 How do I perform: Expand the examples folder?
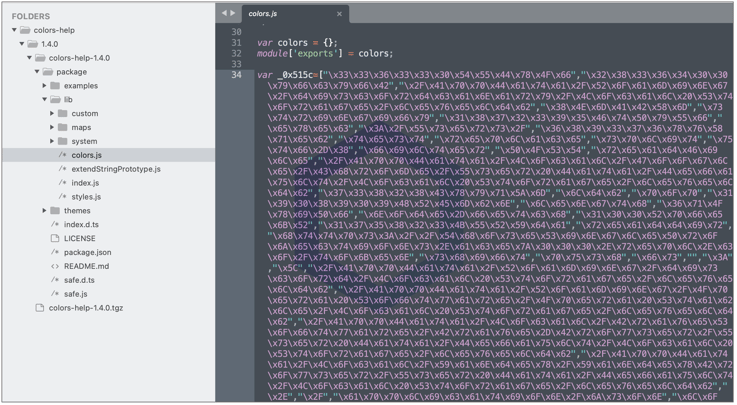(x=46, y=86)
